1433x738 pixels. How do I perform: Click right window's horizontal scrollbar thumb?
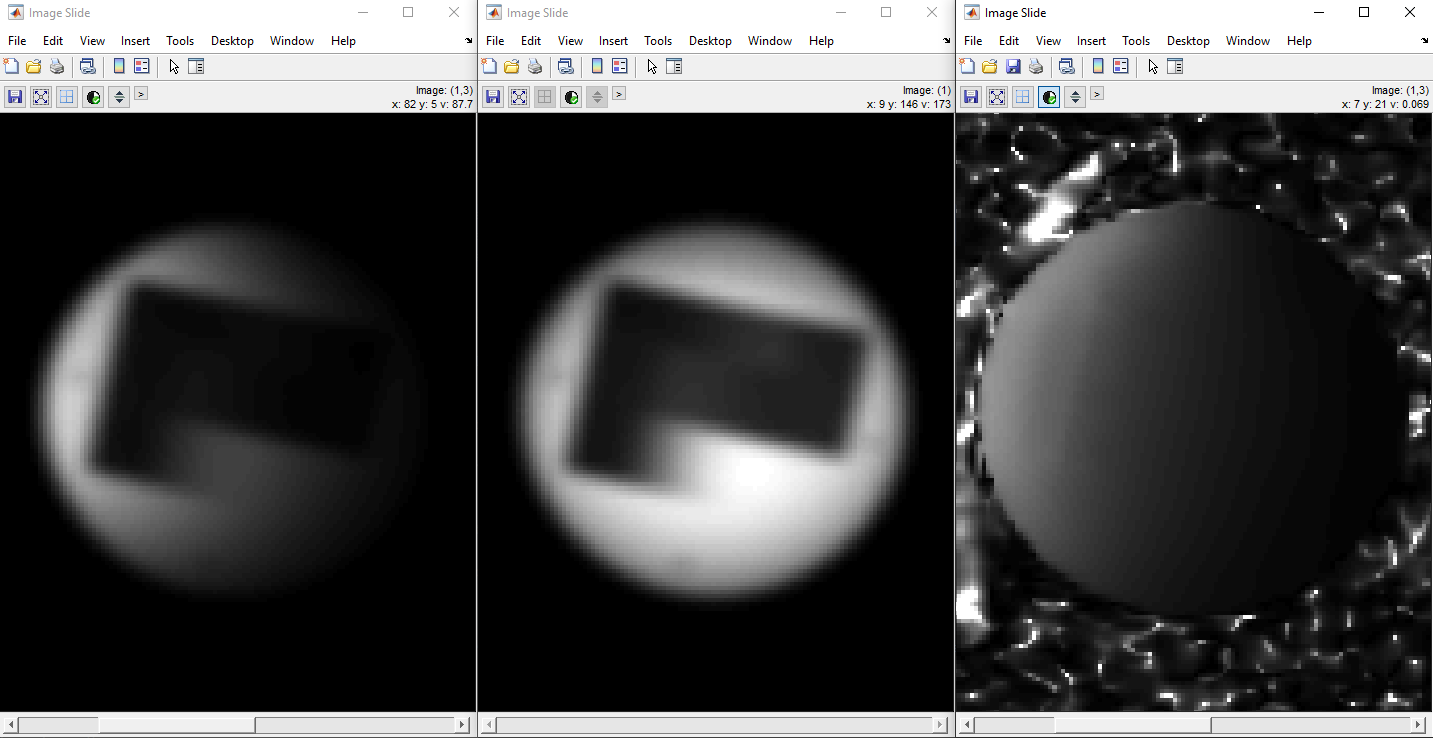coord(1132,725)
